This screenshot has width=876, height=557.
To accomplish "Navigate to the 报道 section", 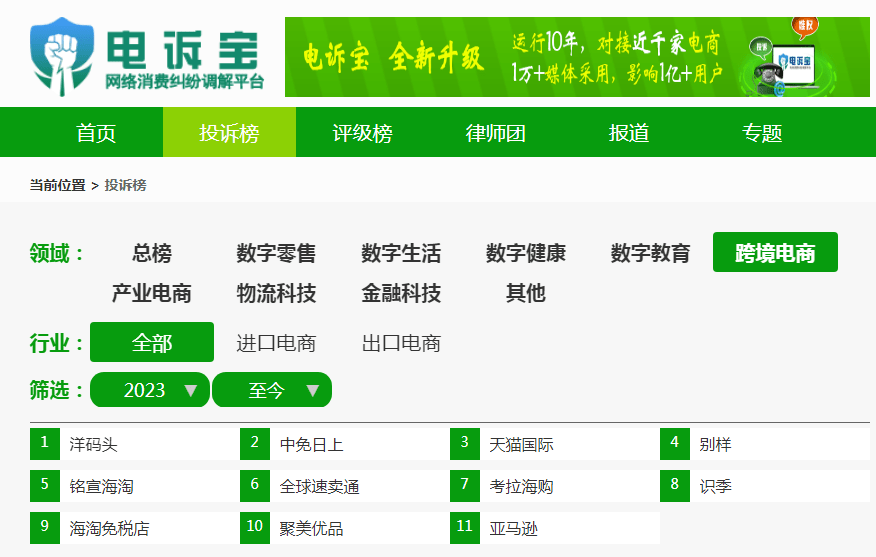I will (629, 133).
